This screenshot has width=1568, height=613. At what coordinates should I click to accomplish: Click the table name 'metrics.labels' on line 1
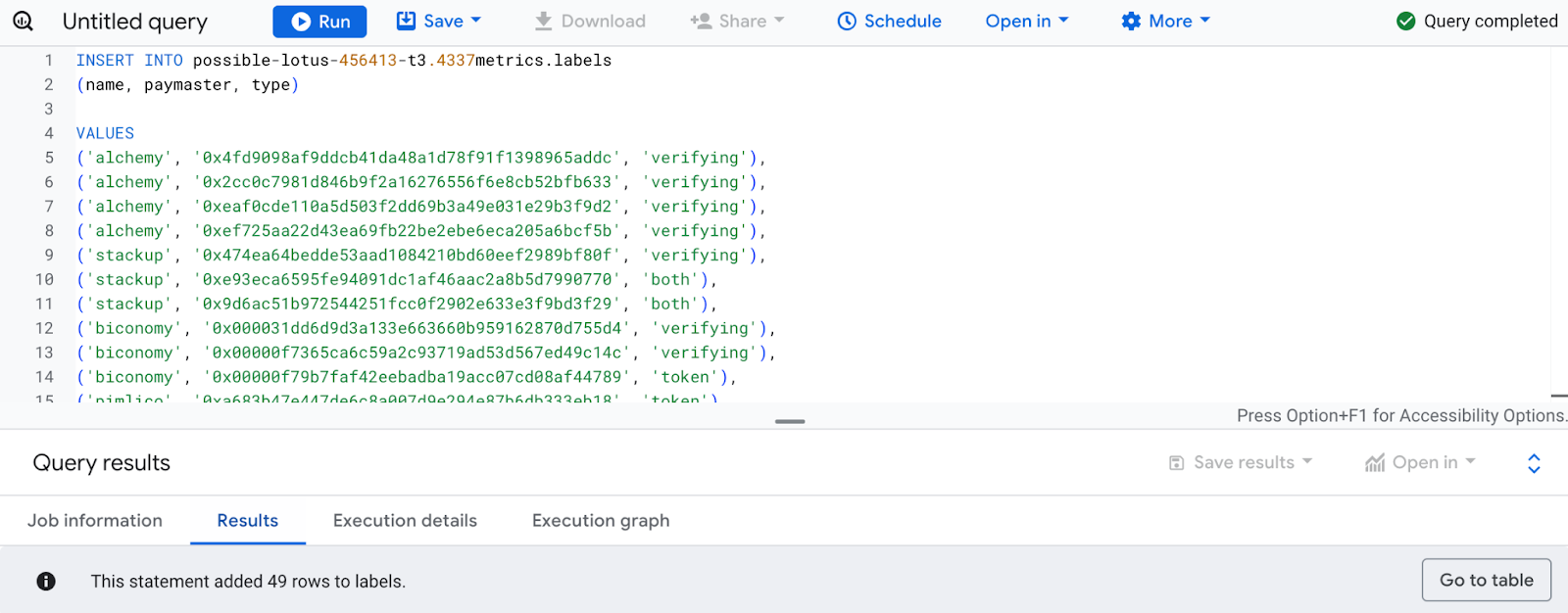(544, 61)
